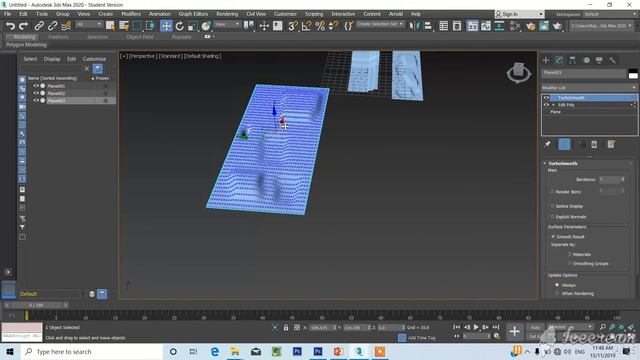The height and width of the screenshot is (360, 640).
Task: Click the object color swatch
Action: [633, 73]
